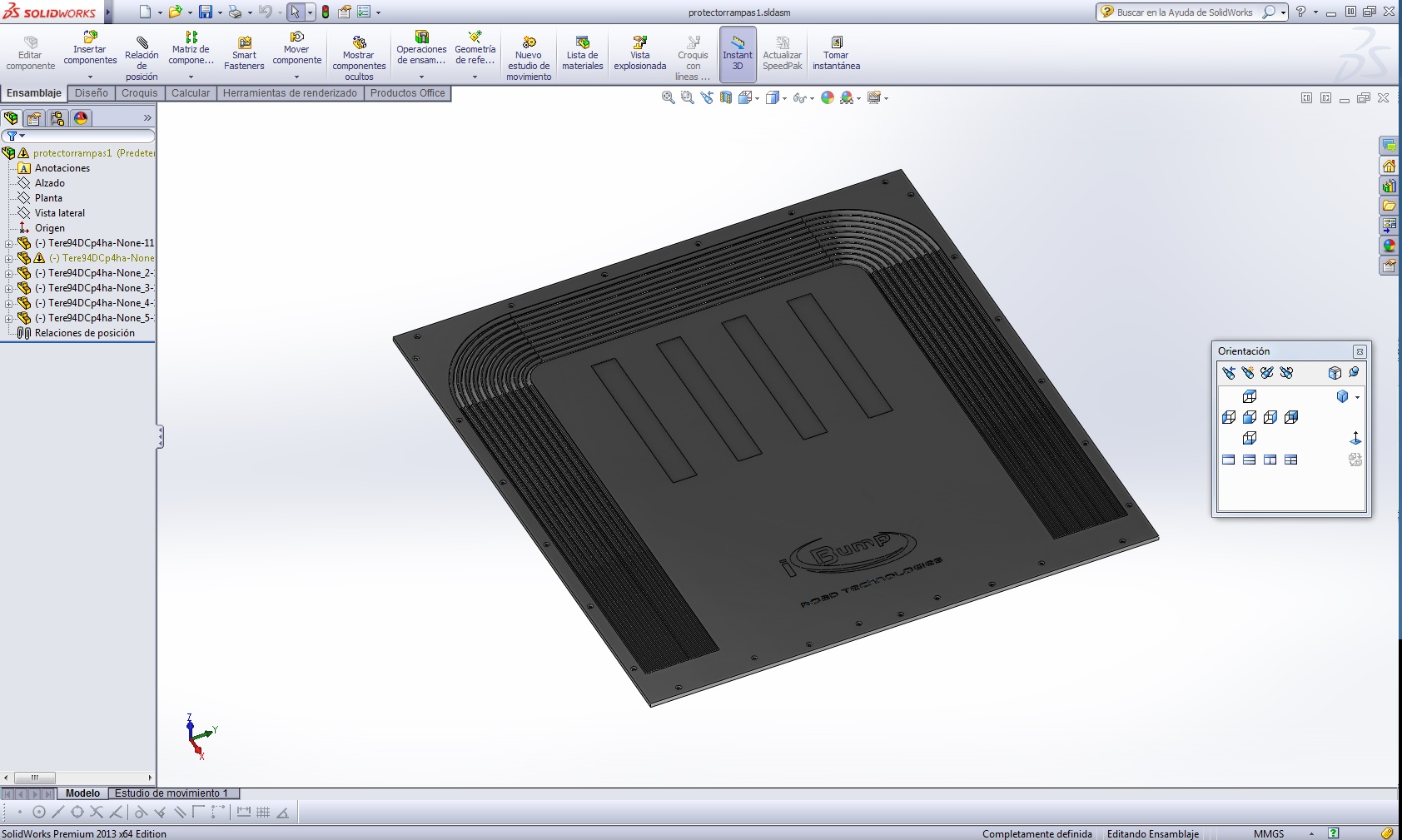Click Insertar componentes tool
Screen dimensions: 1402x840
pyautogui.click(x=90, y=48)
